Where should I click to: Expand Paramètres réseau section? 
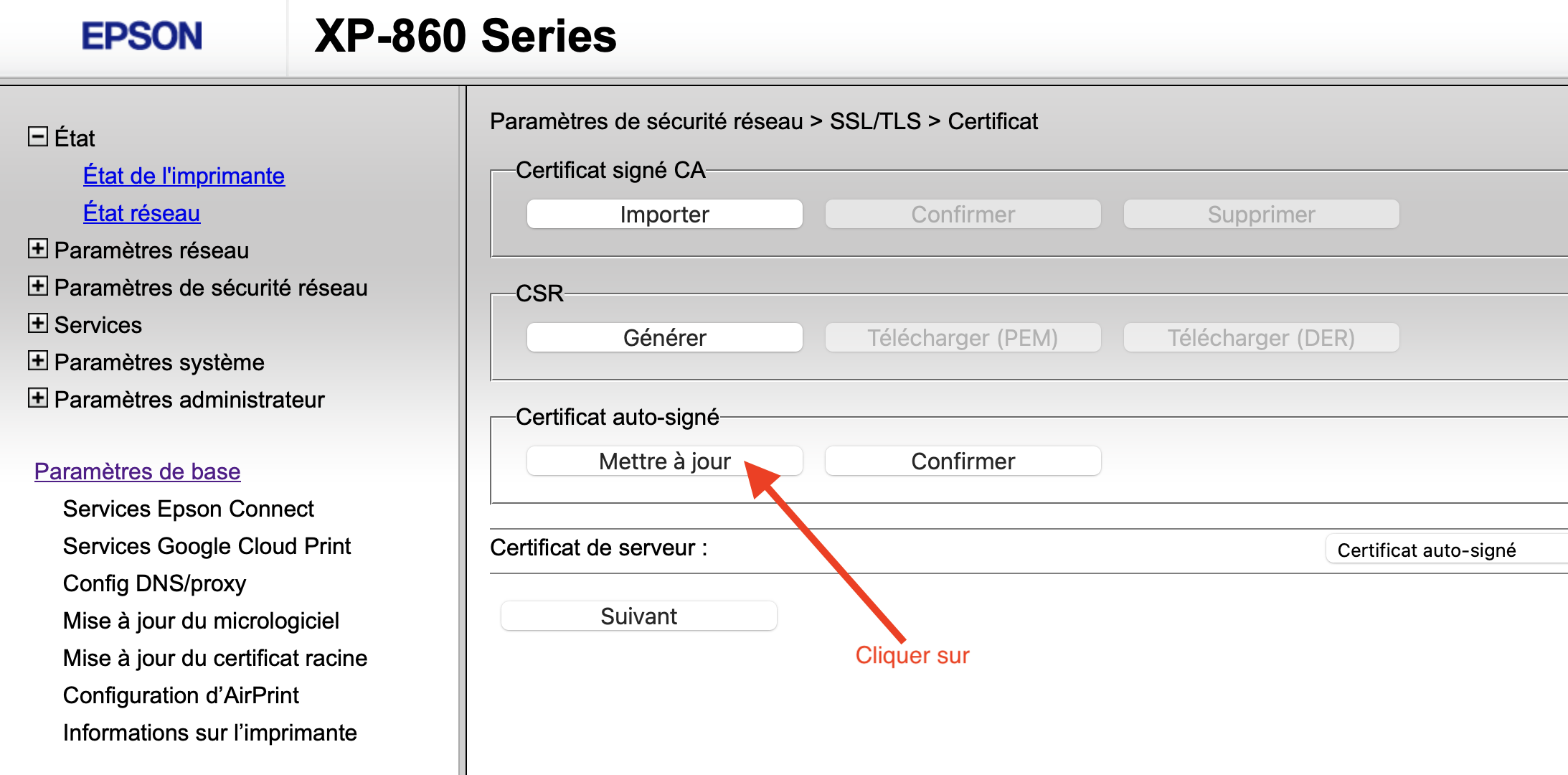click(38, 249)
